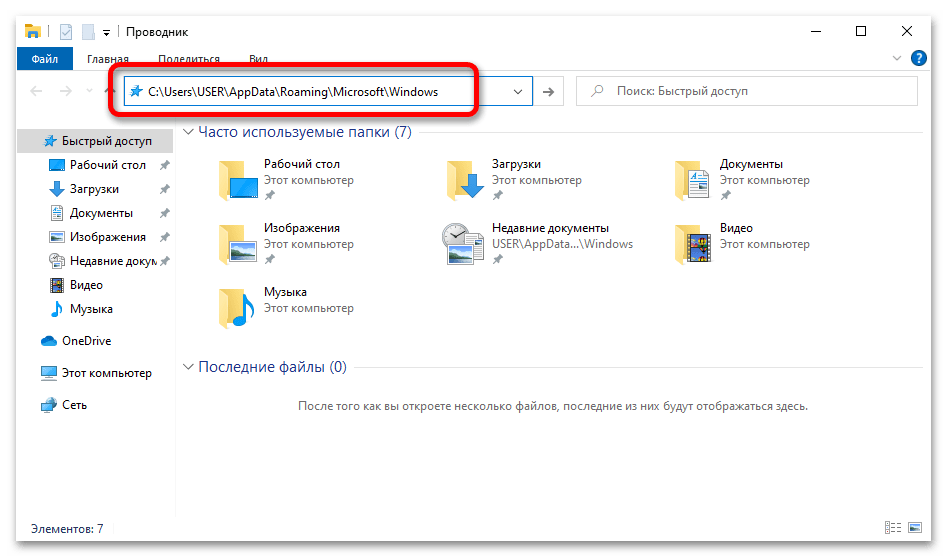Click the Последние файлы (0) header text

click(x=272, y=367)
